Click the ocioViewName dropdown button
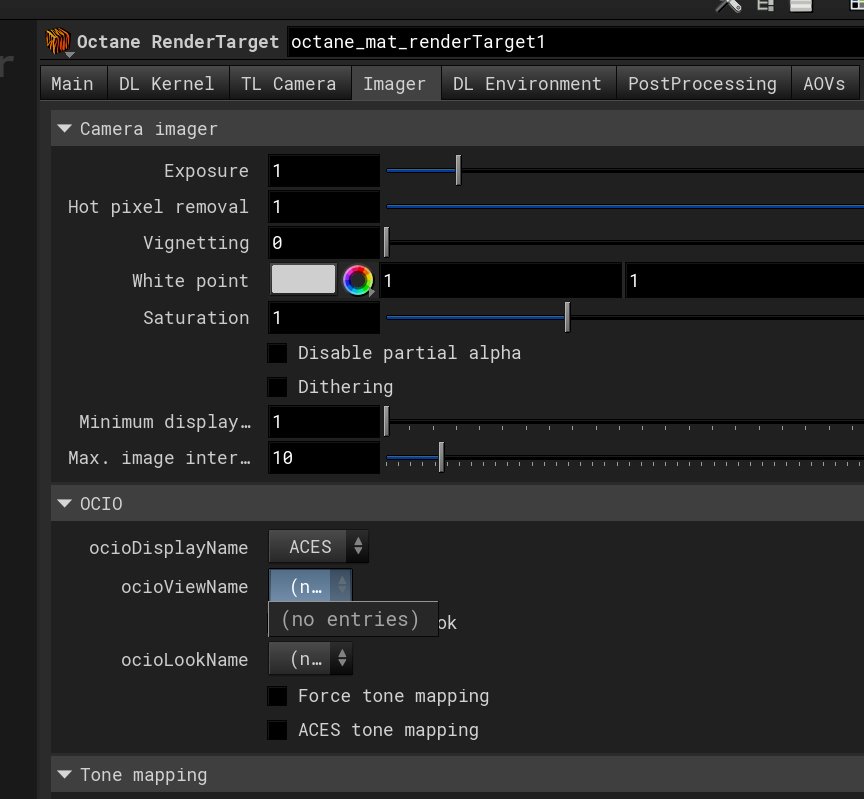Screen dimensions: 864x799 click(x=310, y=586)
